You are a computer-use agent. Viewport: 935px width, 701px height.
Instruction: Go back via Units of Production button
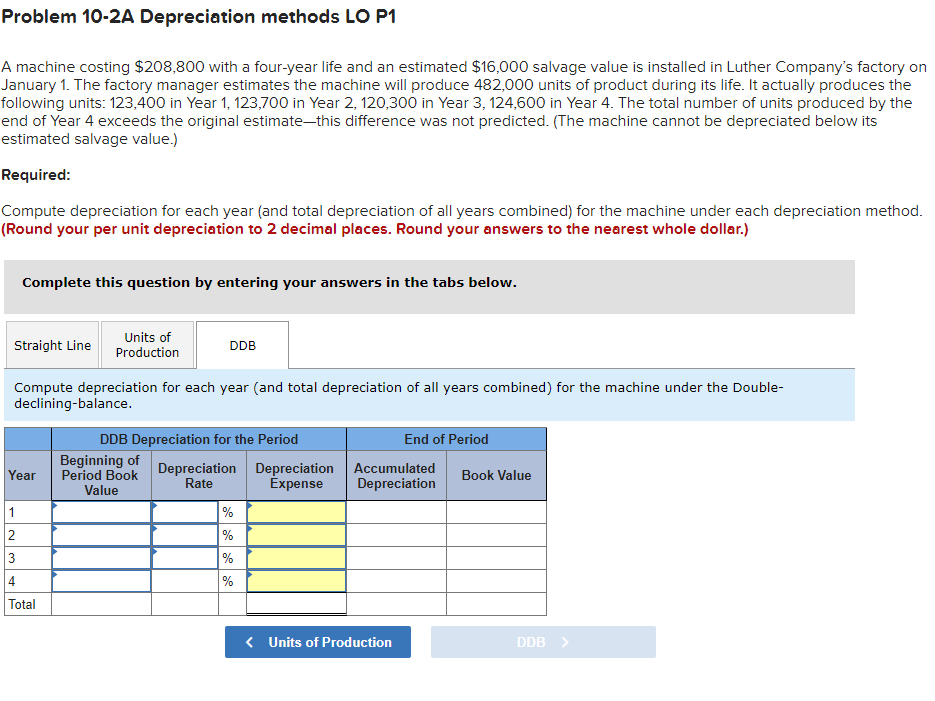pos(318,642)
